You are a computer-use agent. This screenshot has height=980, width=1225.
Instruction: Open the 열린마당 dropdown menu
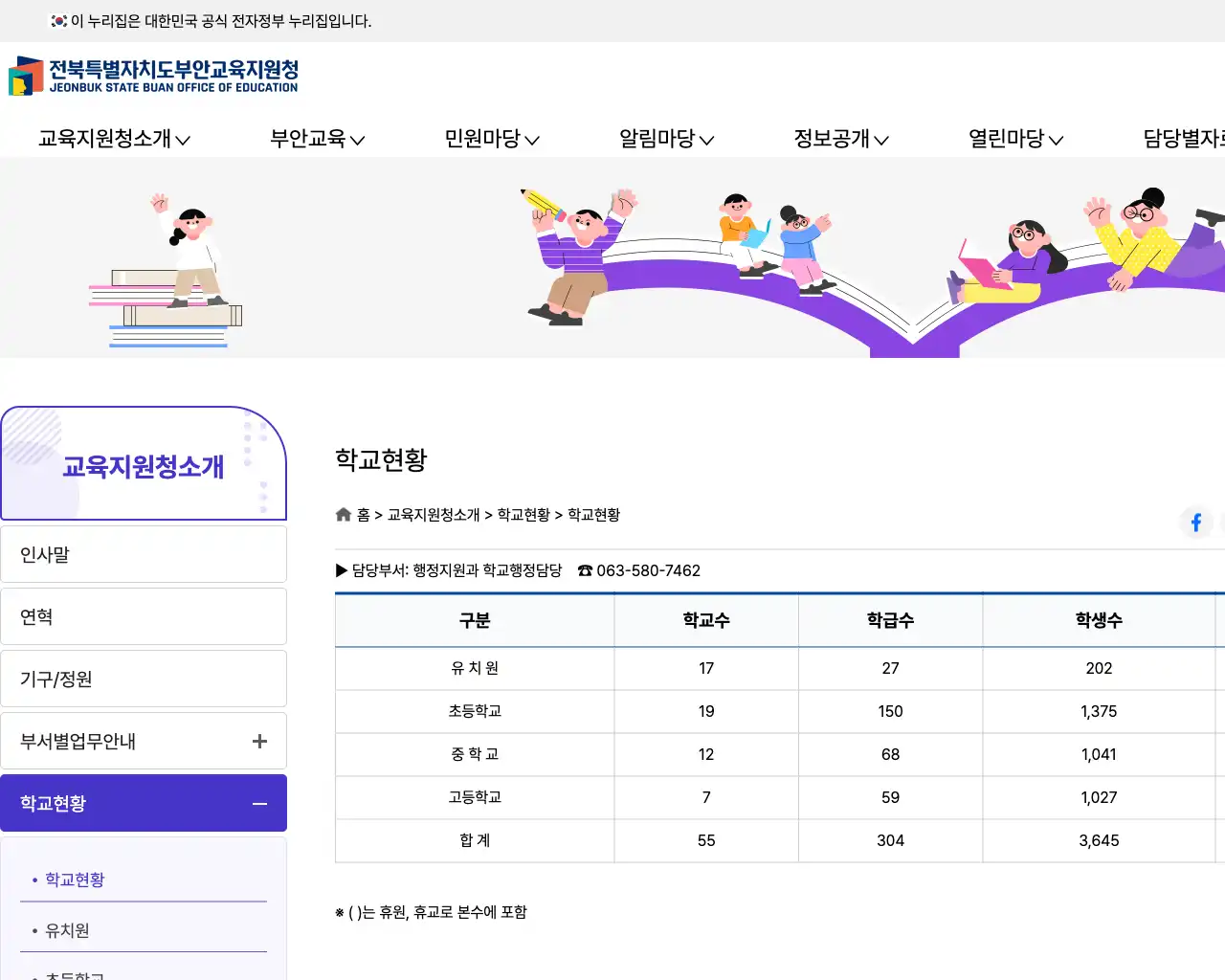pos(1016,139)
